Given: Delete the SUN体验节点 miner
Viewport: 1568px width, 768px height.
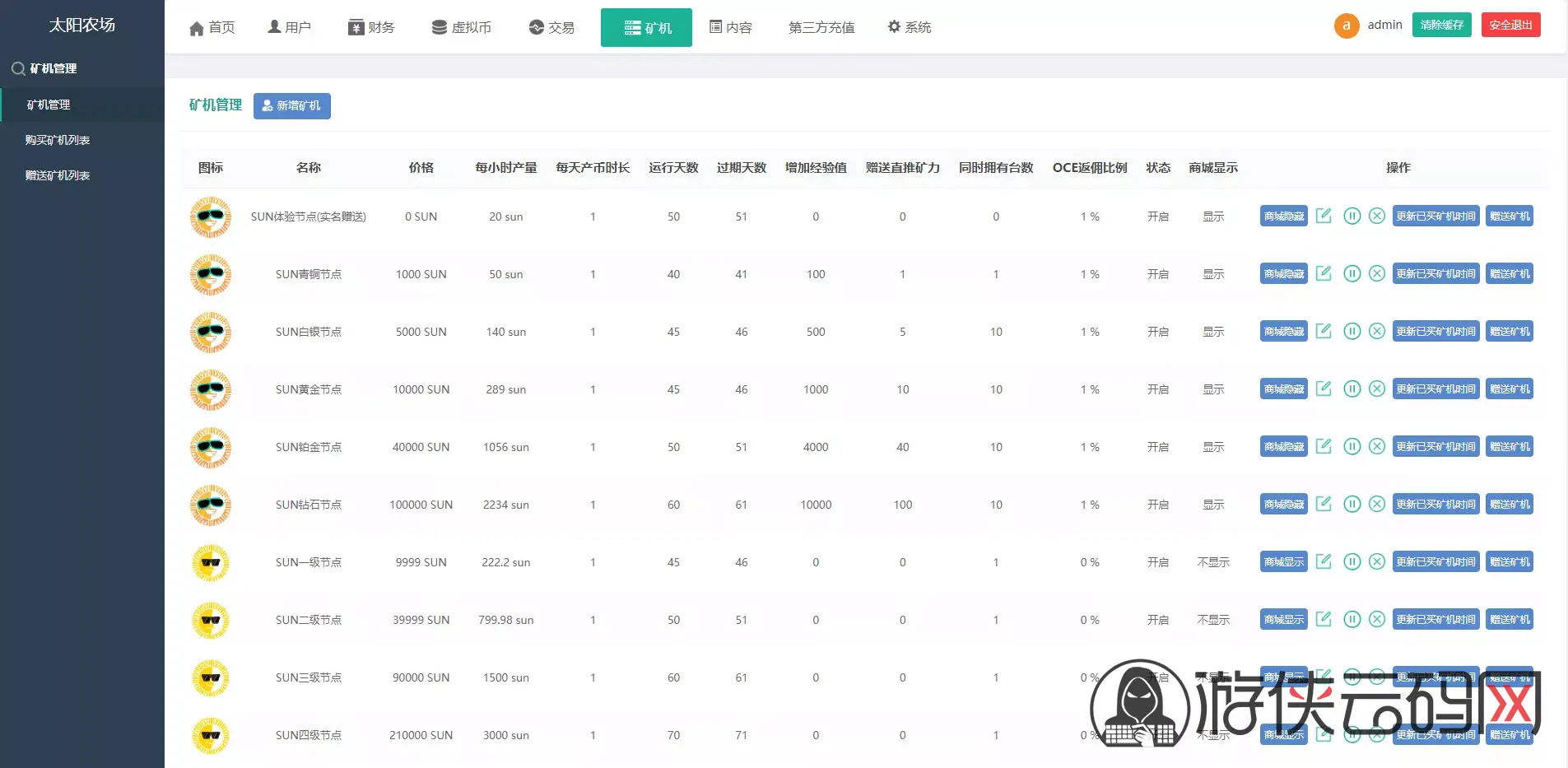Looking at the screenshot, I should (1377, 216).
